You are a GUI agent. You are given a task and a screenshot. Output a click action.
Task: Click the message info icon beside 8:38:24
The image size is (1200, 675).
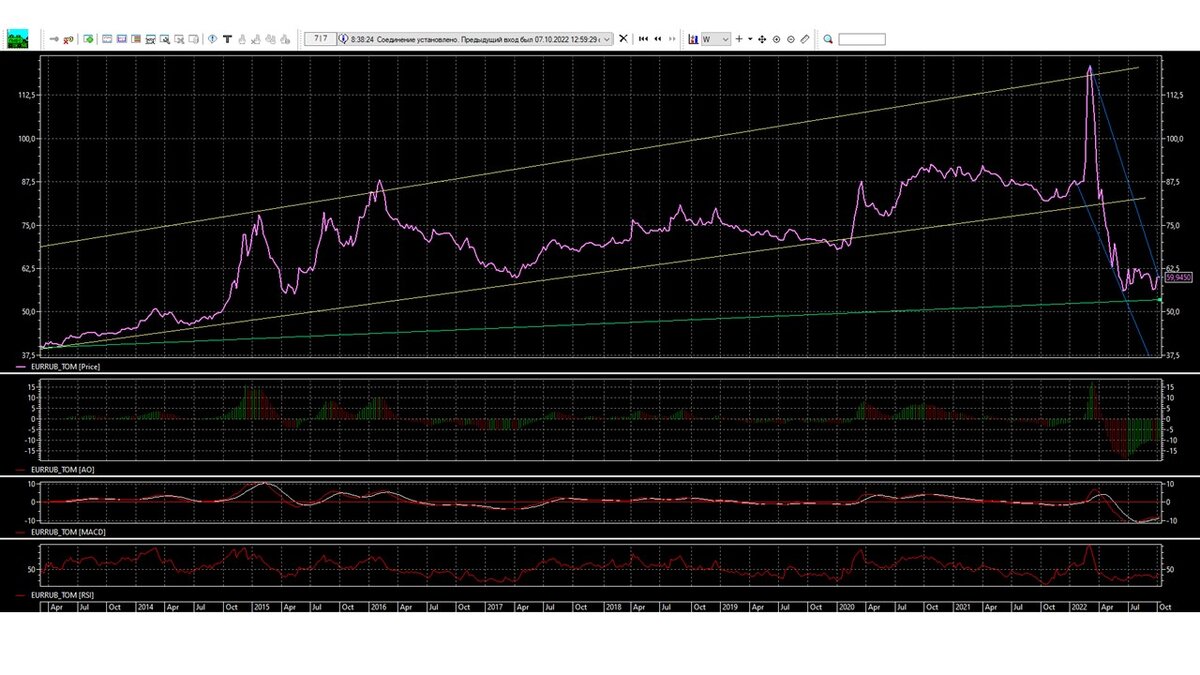(x=343, y=39)
